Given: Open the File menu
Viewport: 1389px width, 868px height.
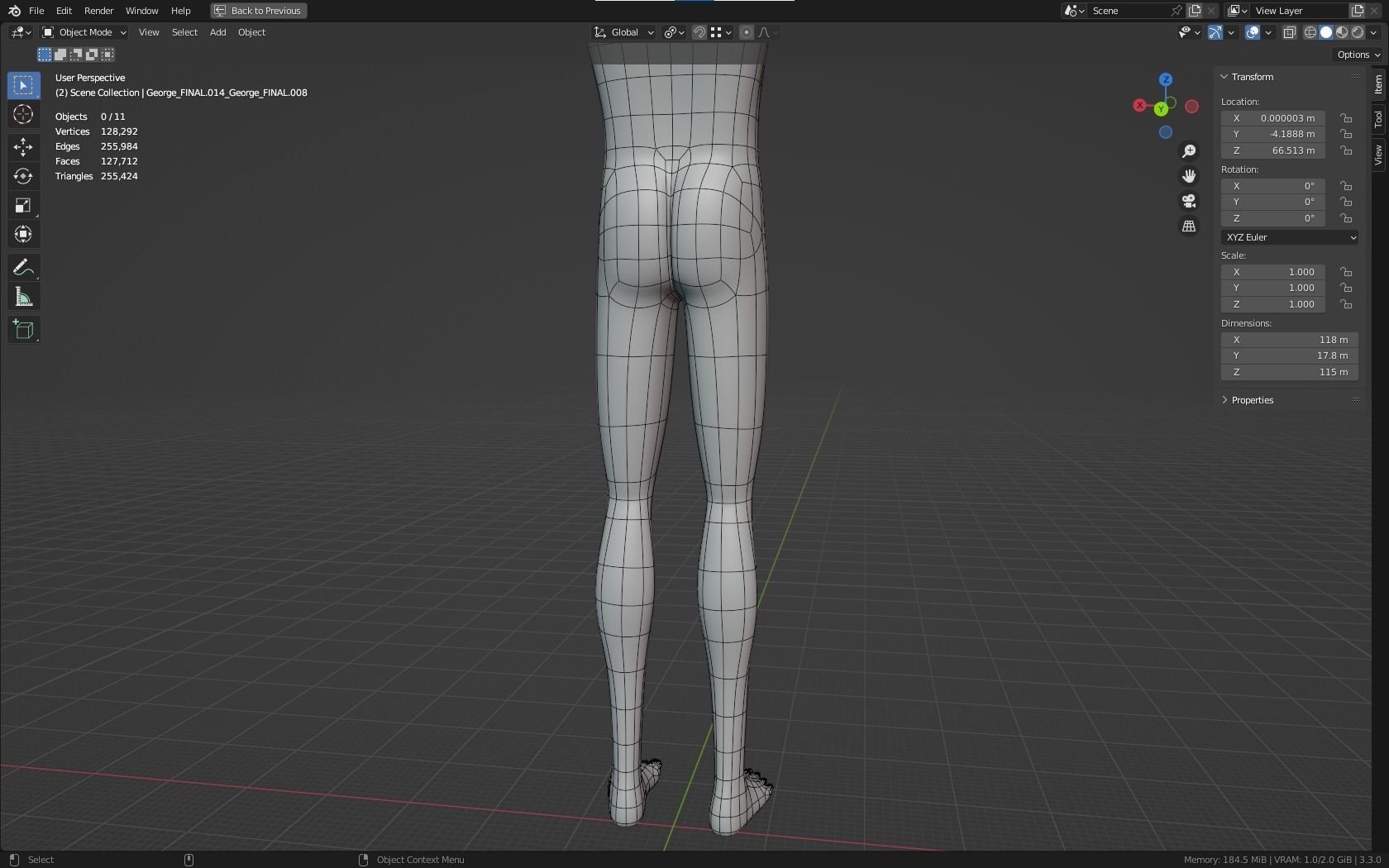Looking at the screenshot, I should [36, 11].
